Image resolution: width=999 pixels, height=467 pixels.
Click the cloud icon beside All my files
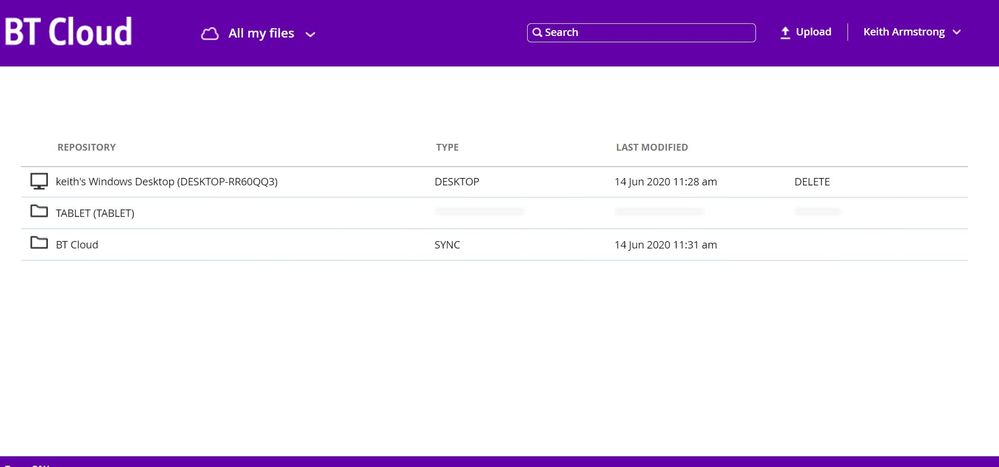pyautogui.click(x=210, y=34)
